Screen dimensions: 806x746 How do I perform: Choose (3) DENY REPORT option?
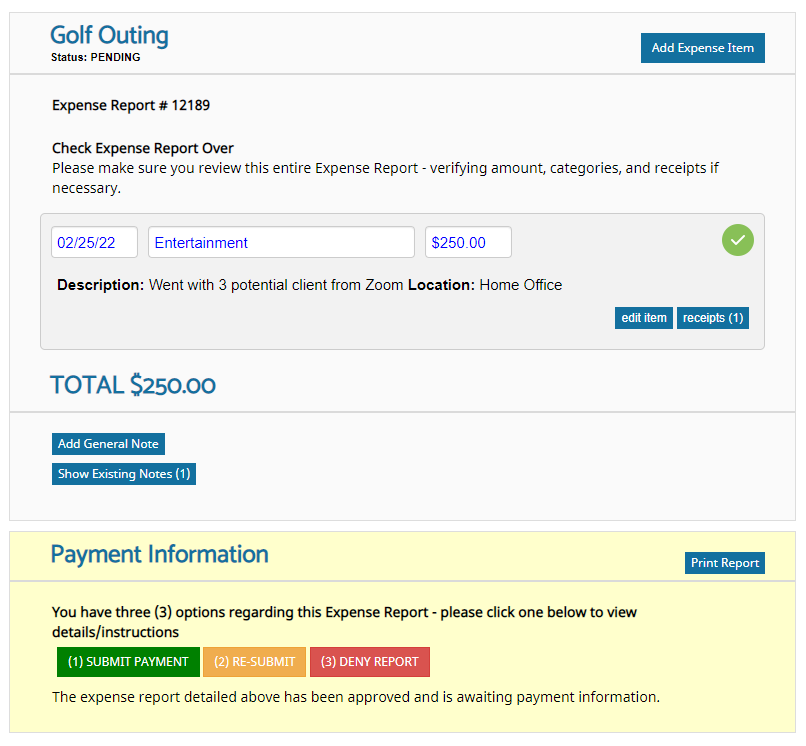370,662
